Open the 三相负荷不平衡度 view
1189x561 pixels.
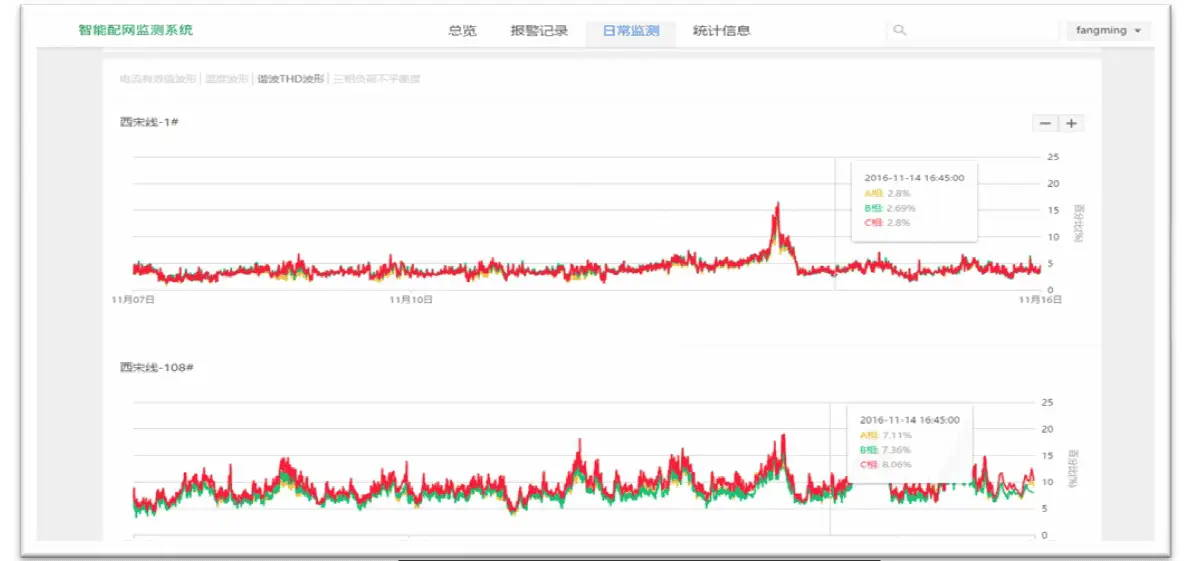point(377,79)
